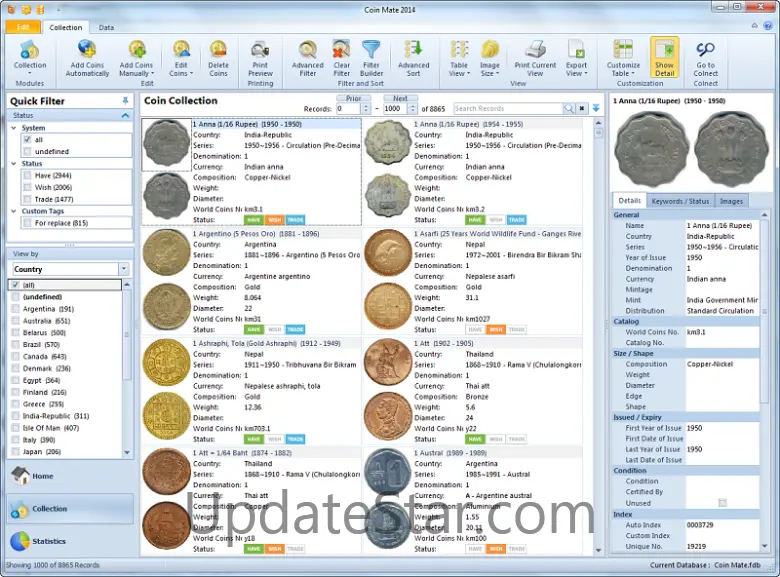Open Filter Builder
The height and width of the screenshot is (577, 780).
tap(371, 59)
